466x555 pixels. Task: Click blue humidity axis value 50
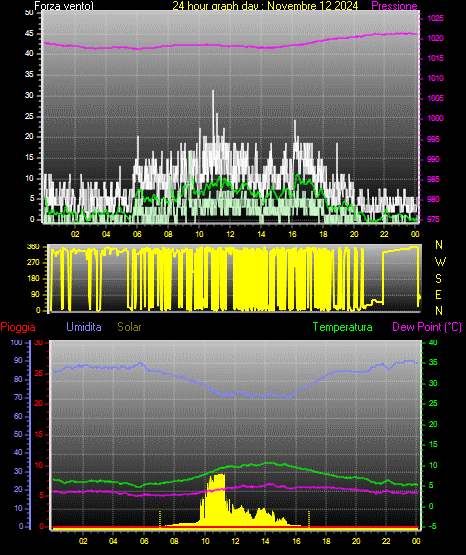(x=18, y=434)
